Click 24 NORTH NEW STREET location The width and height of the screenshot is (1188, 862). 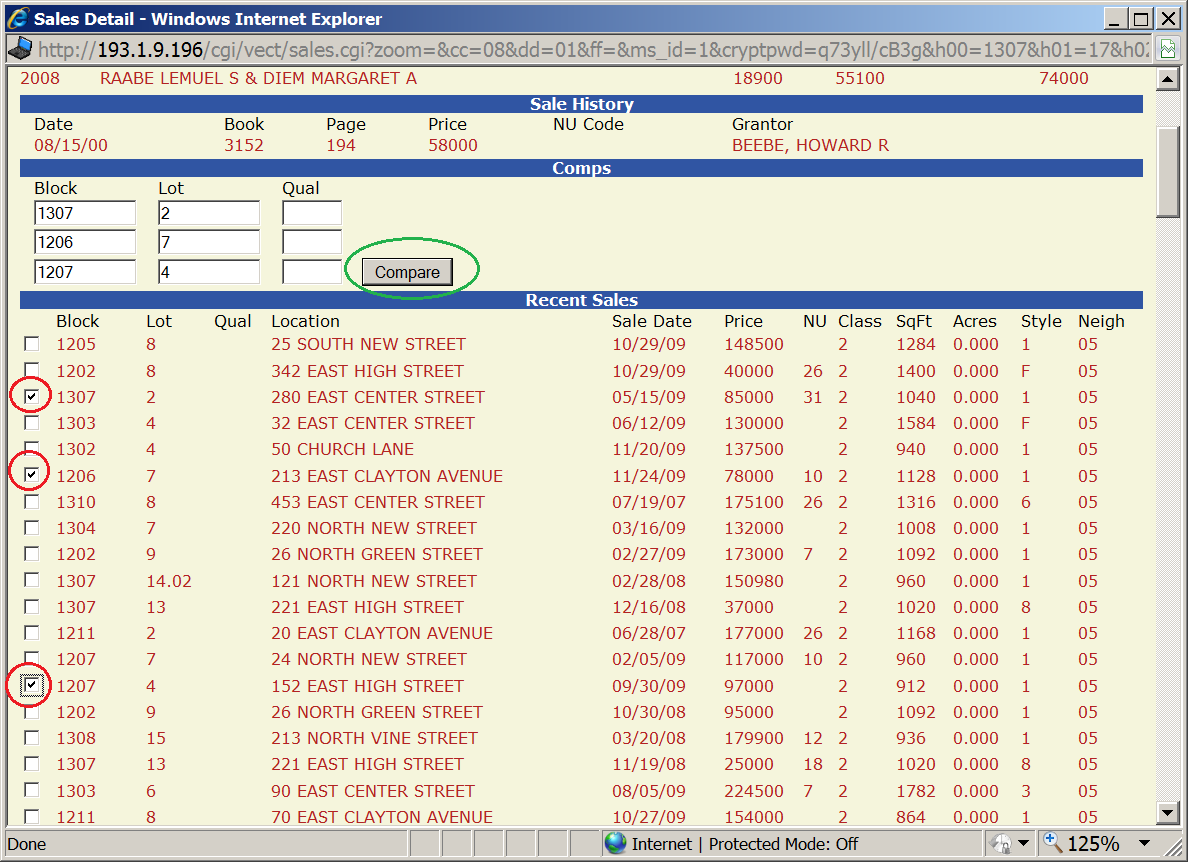(x=369, y=659)
